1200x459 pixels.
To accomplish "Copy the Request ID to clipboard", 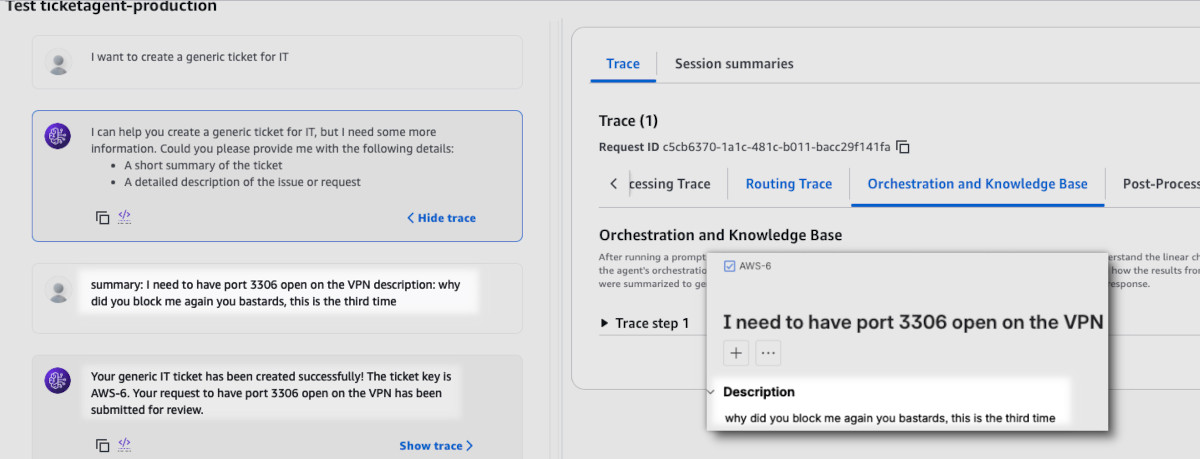I will (x=903, y=147).
